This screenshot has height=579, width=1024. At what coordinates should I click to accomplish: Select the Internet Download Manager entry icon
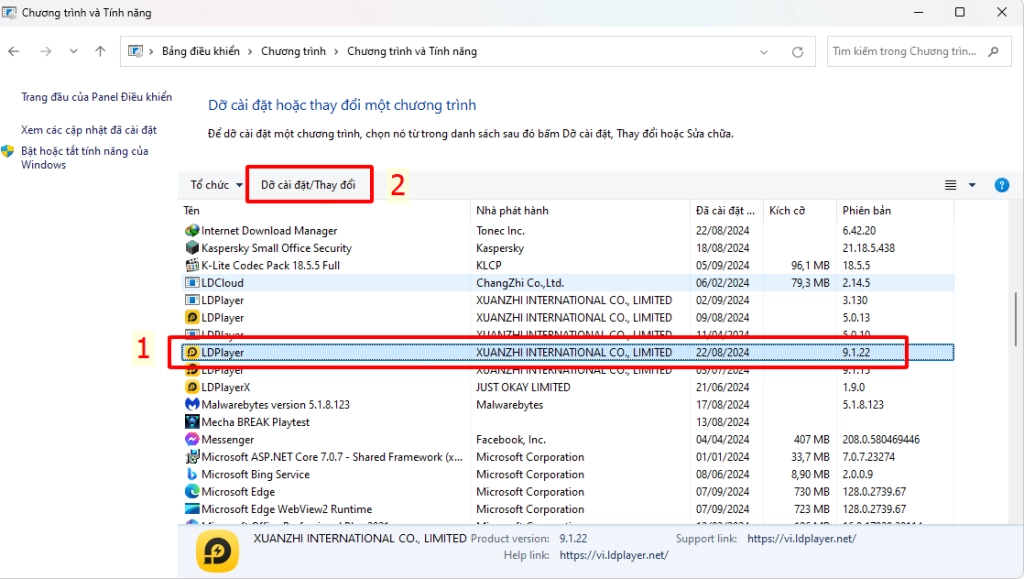[193, 231]
